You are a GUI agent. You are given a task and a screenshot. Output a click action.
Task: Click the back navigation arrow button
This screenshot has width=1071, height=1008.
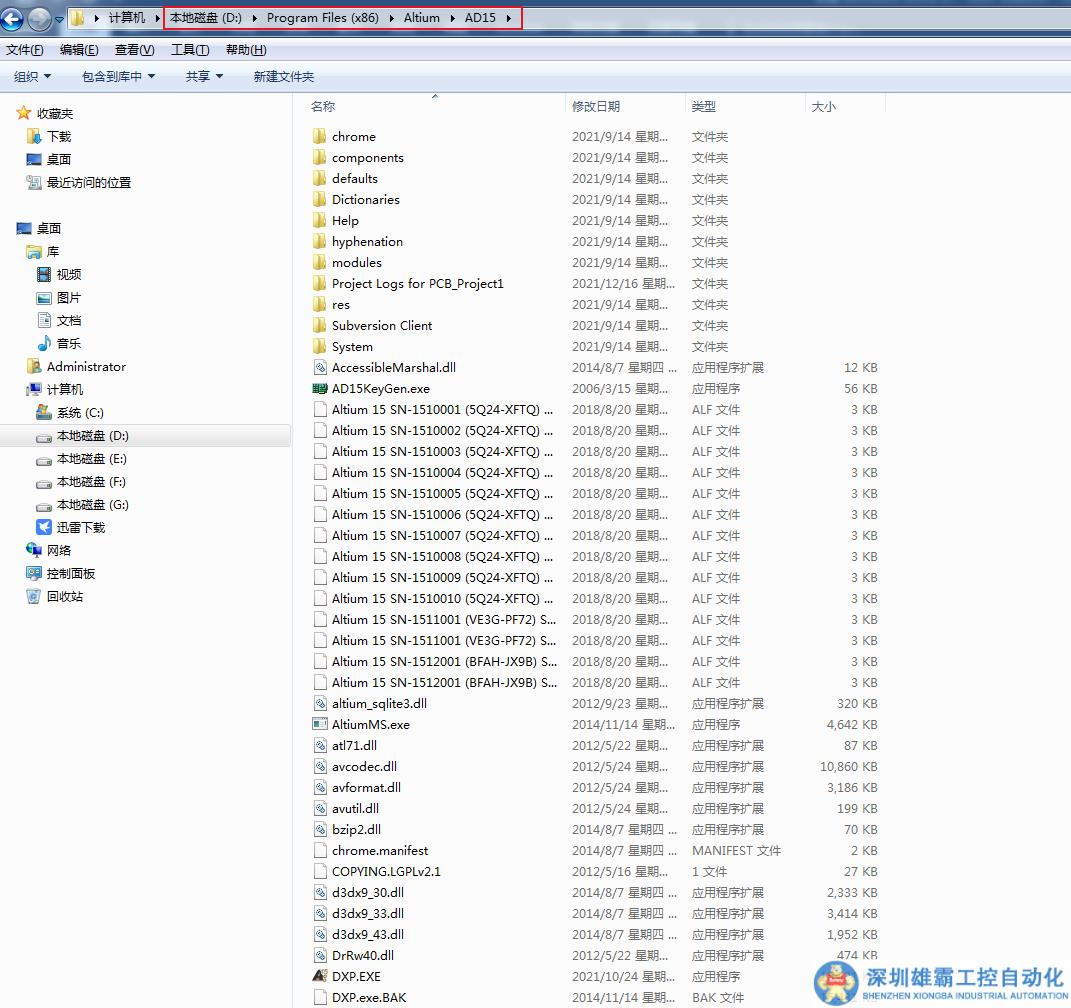pos(13,18)
